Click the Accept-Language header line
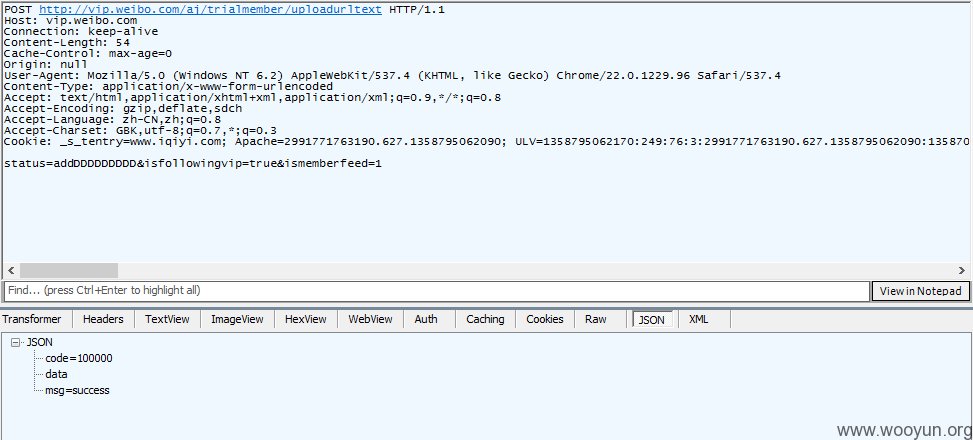 [x=112, y=120]
